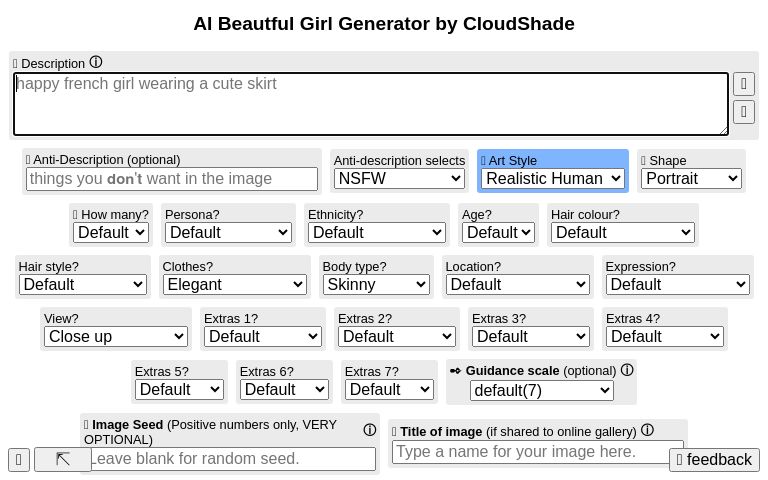Focus the Description text area
This screenshot has width=768, height=480.
coord(370,103)
